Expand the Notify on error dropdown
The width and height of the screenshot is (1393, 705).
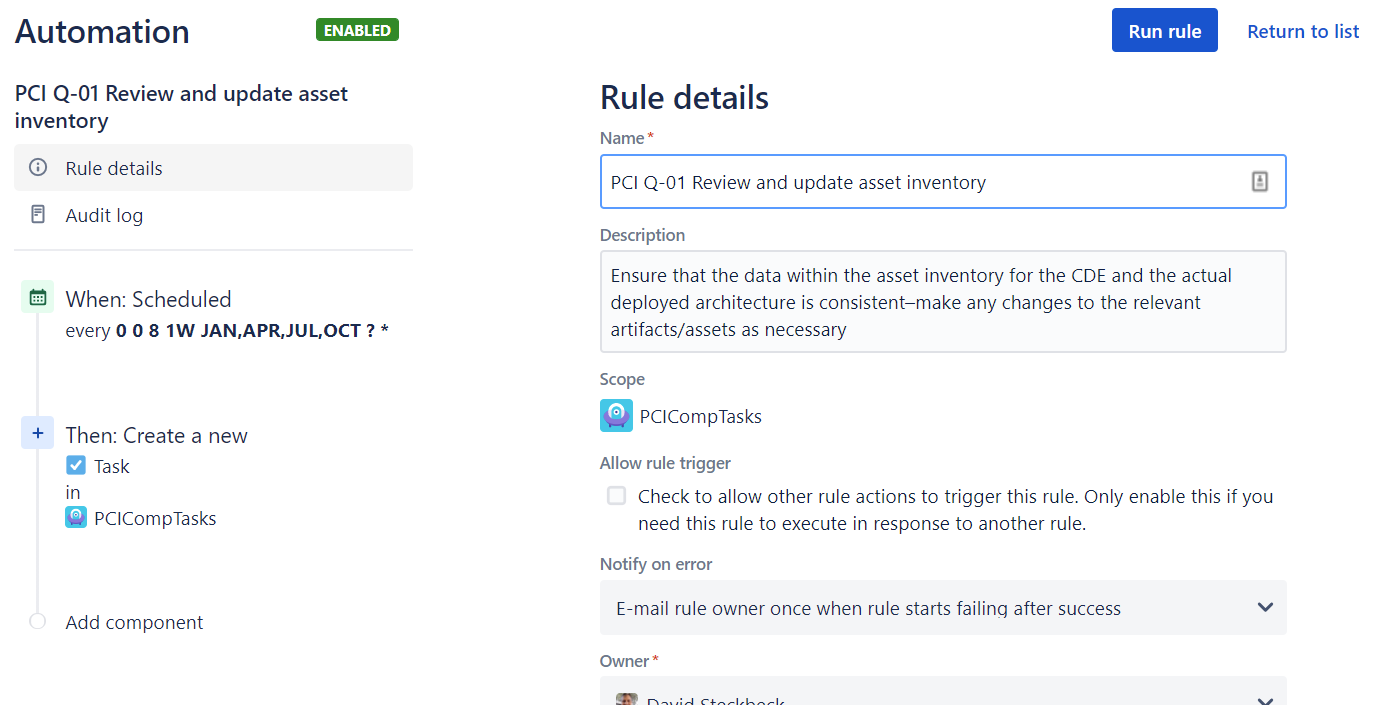point(943,608)
